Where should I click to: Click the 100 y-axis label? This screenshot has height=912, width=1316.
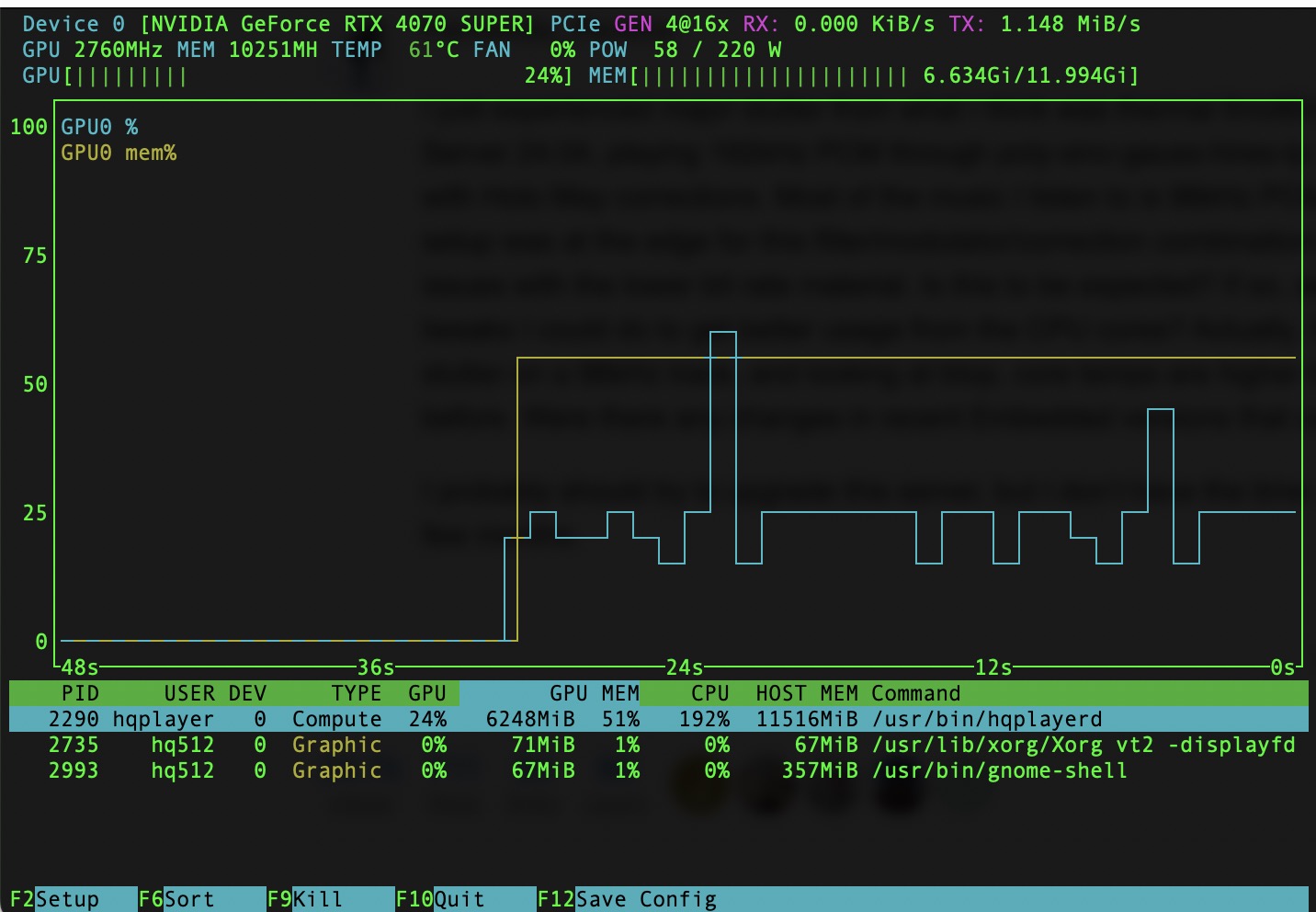click(x=28, y=127)
